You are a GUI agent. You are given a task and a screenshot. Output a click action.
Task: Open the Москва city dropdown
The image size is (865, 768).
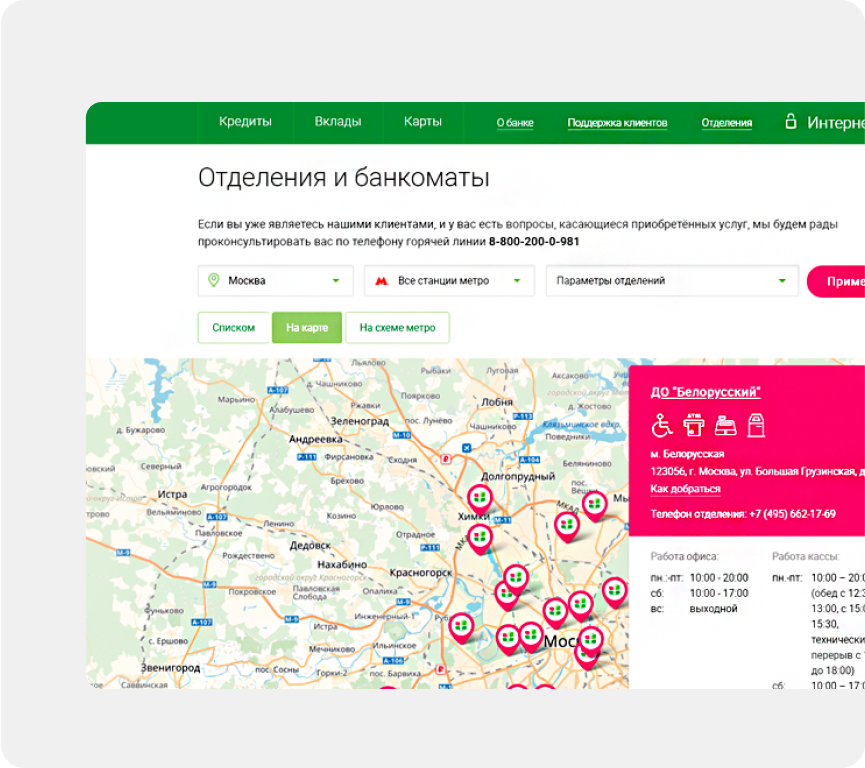[273, 281]
